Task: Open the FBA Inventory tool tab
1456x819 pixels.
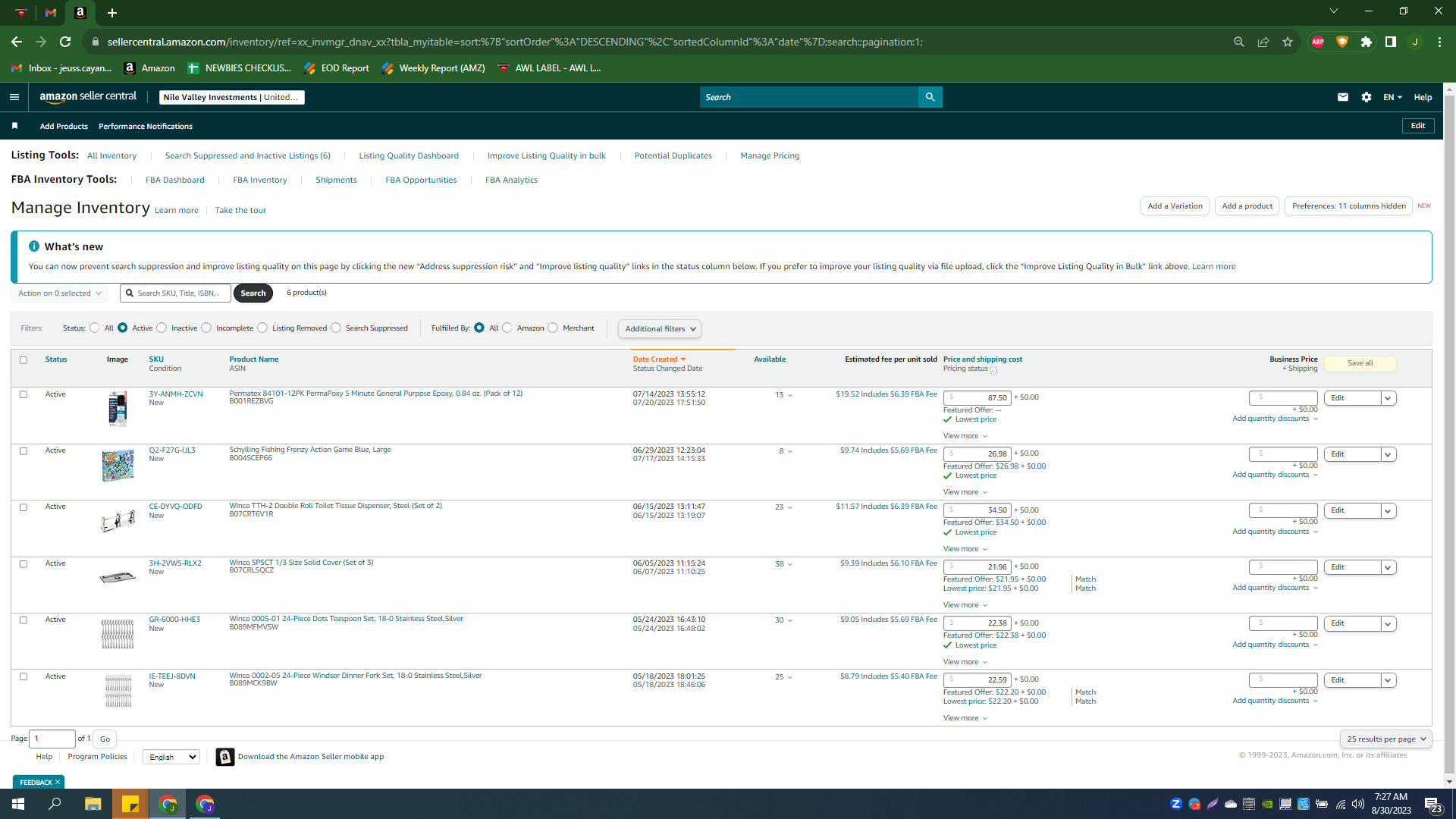Action: click(x=260, y=180)
